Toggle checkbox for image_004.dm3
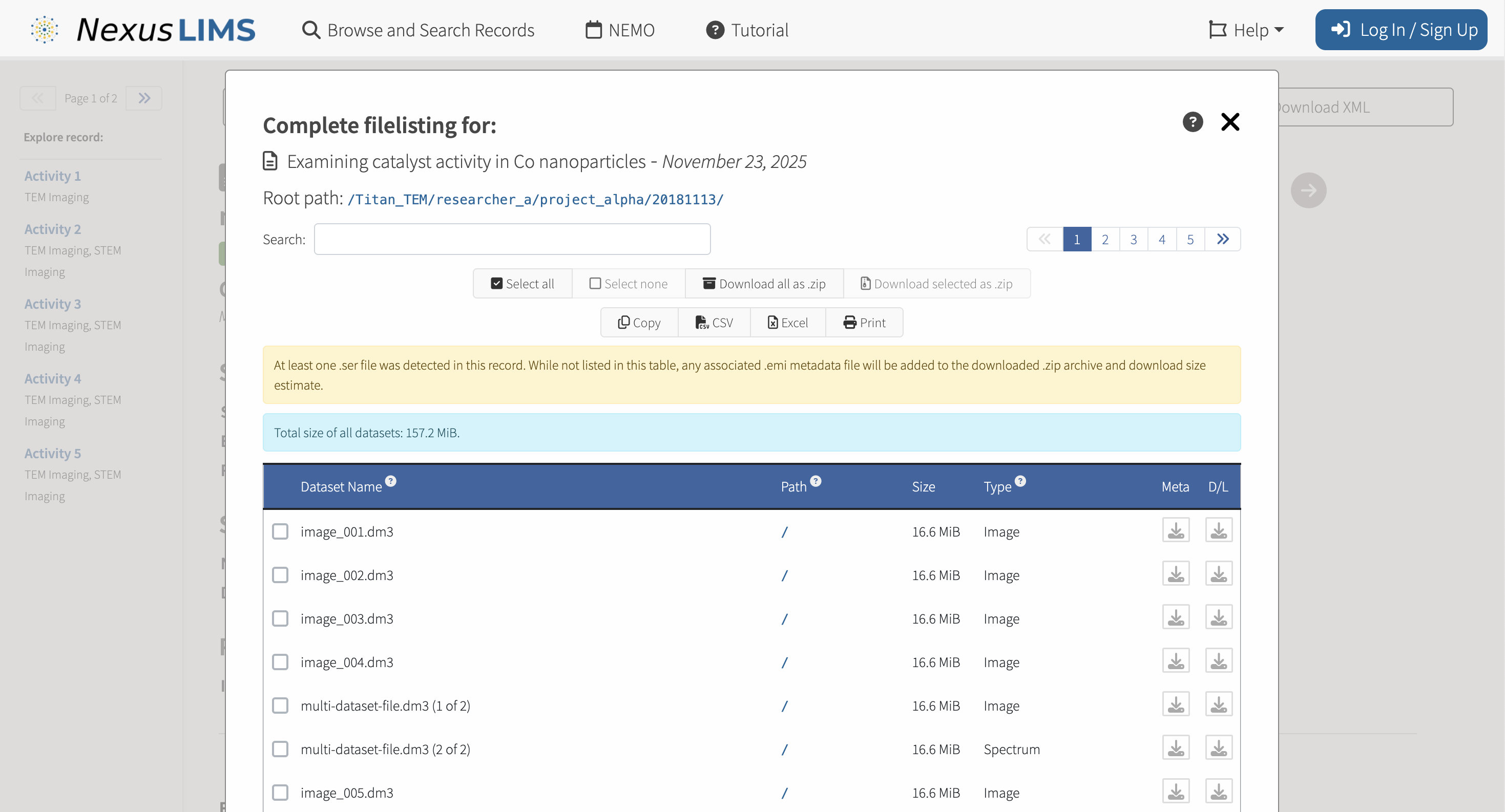 [x=280, y=662]
